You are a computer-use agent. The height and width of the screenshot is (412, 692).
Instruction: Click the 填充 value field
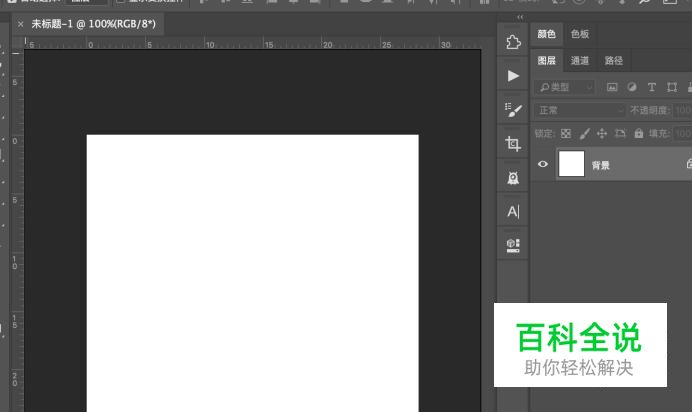click(683, 133)
